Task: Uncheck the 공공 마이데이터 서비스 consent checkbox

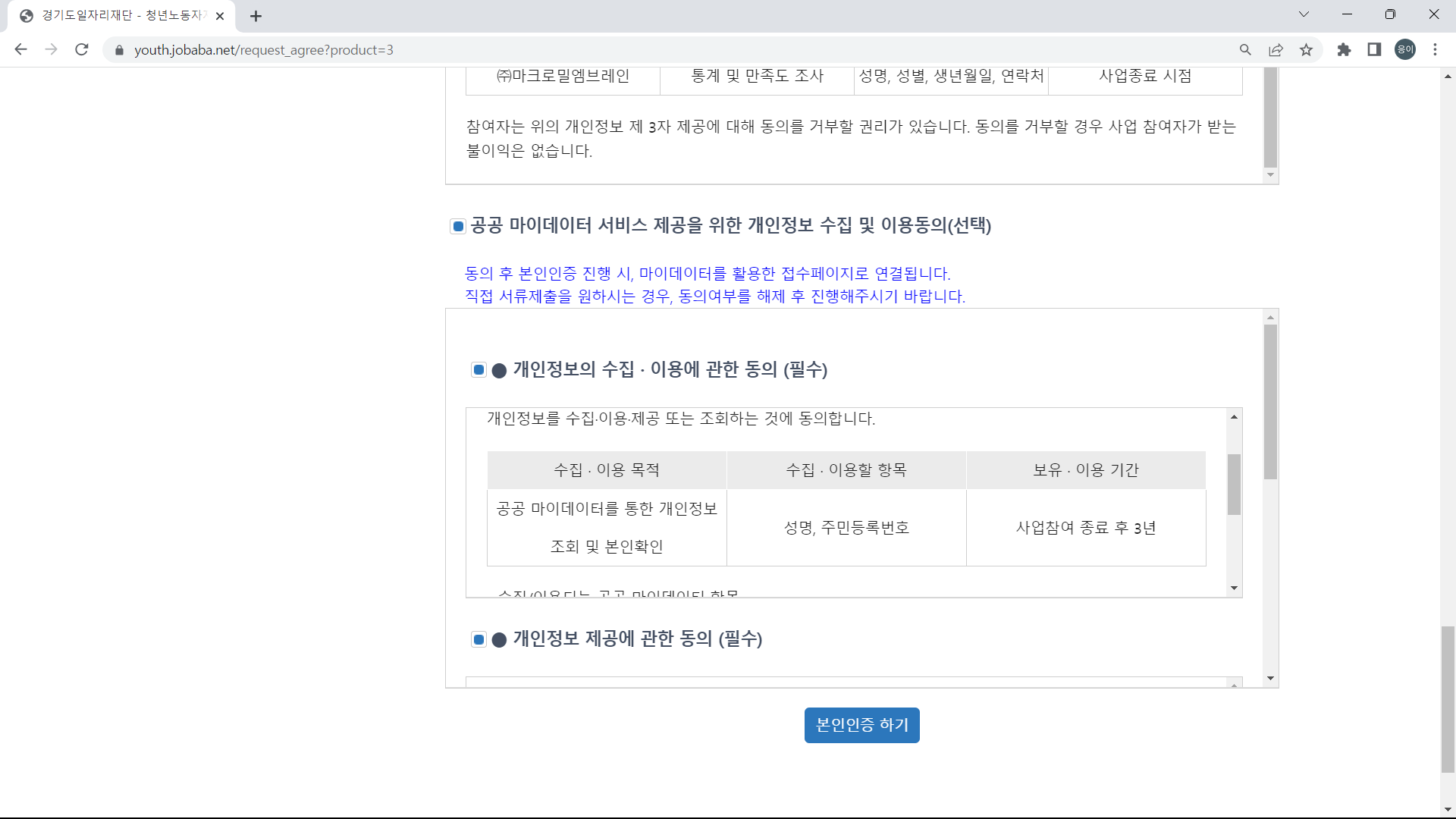Action: coord(457,225)
